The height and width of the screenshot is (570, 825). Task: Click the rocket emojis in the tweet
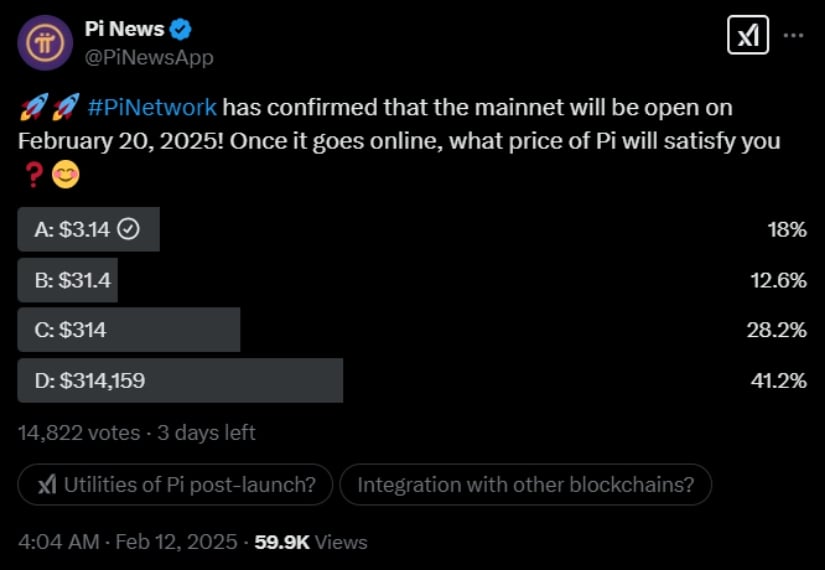click(49, 108)
